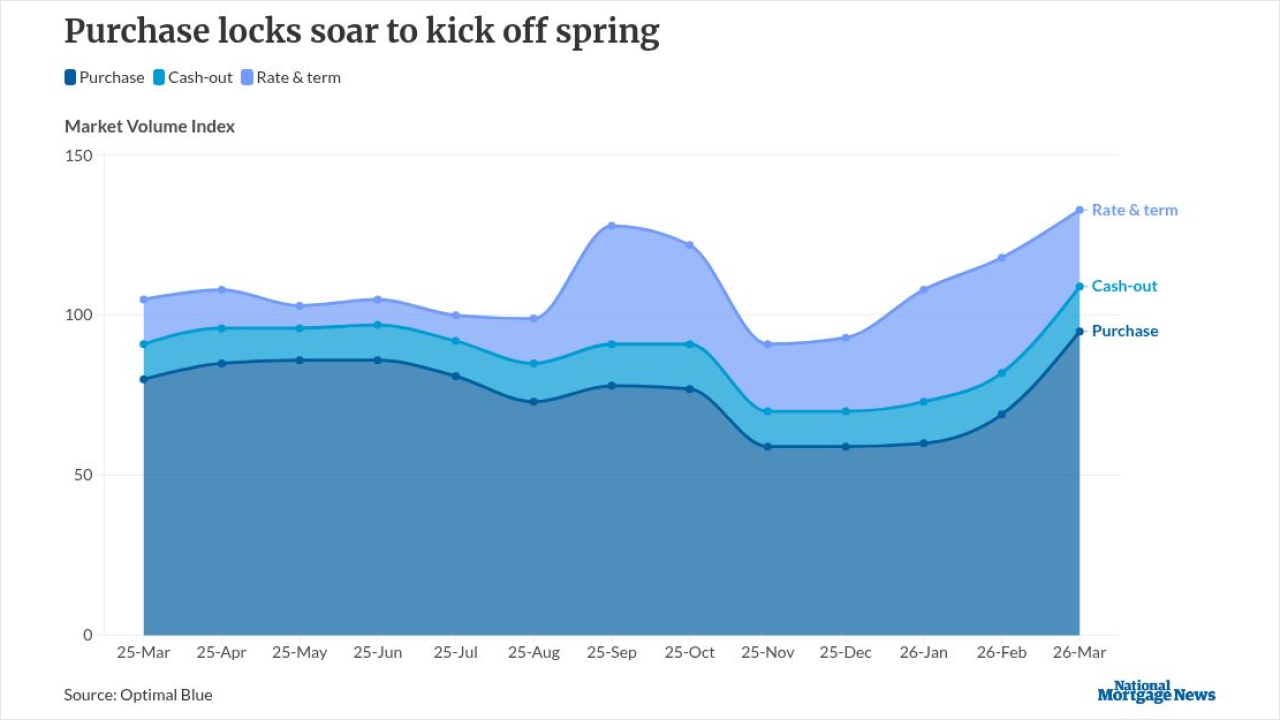Select the Rate & term 25-Sep data point
The height and width of the screenshot is (720, 1280).
click(x=612, y=225)
